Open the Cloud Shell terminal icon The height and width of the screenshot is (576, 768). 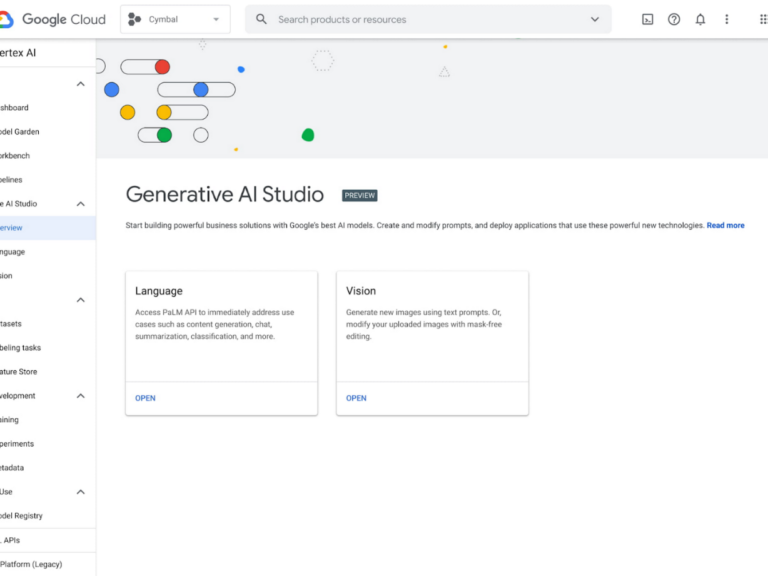pos(648,19)
